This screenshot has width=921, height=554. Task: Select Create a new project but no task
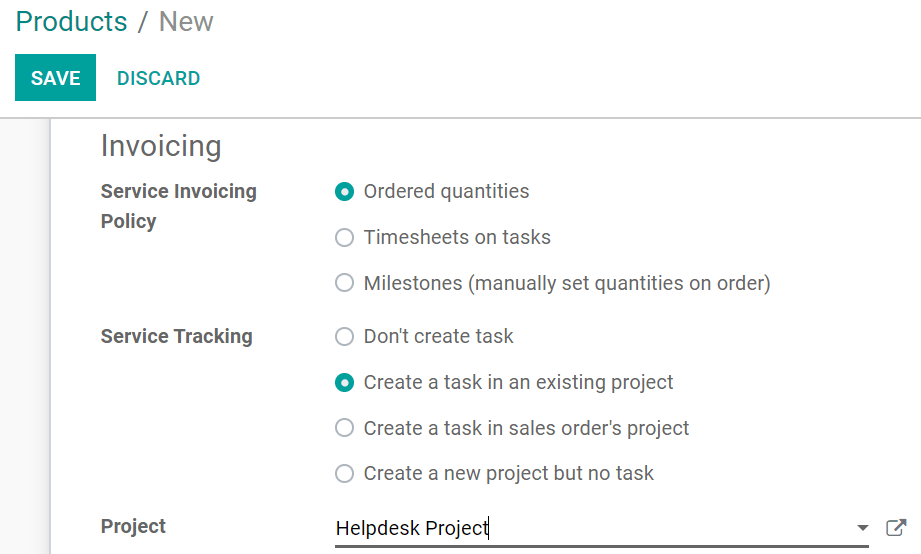coord(345,473)
